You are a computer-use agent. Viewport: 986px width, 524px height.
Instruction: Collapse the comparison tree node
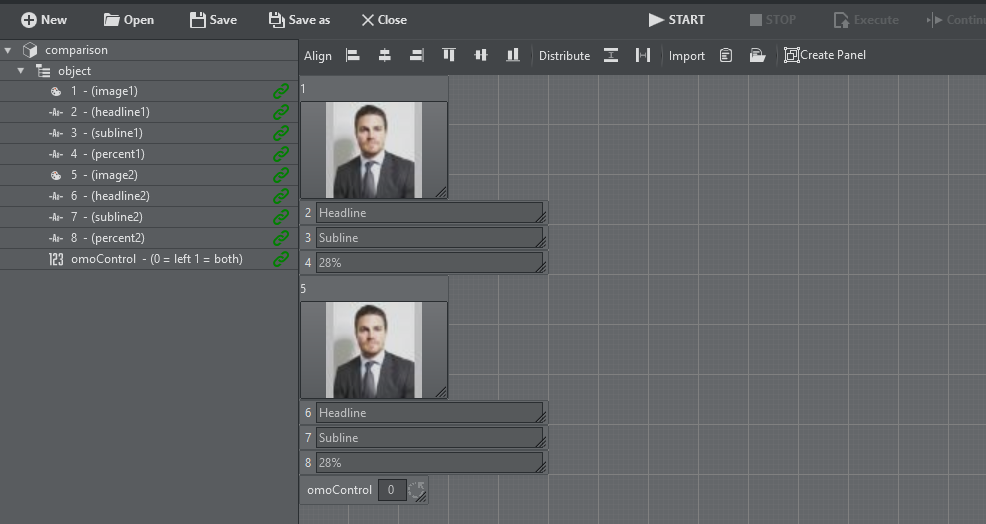[x=9, y=50]
